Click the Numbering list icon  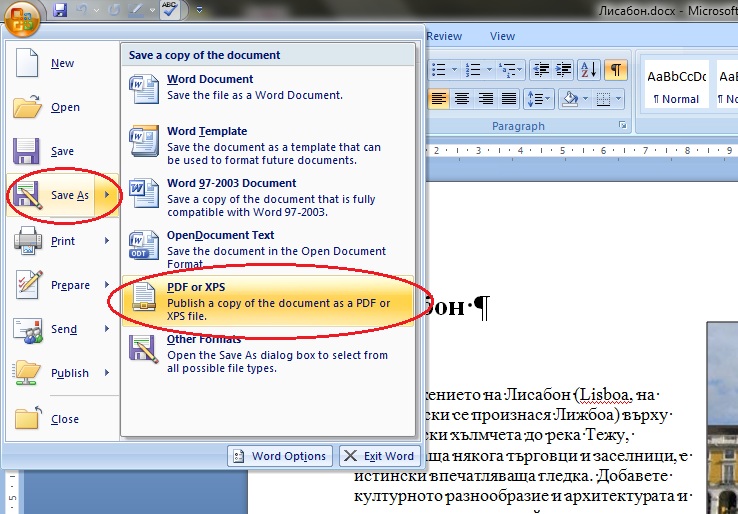(473, 70)
